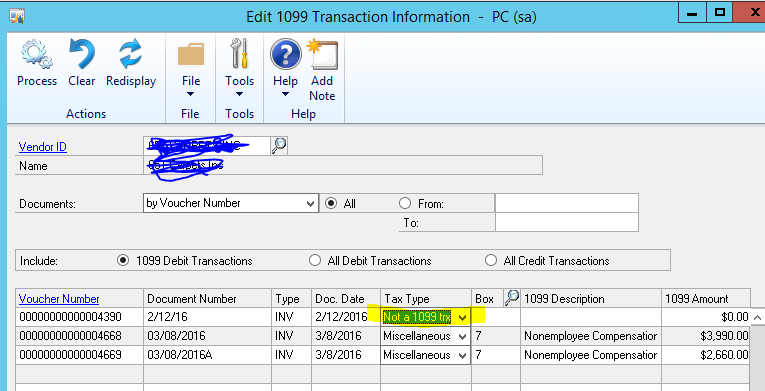Click the Vendor ID link
Image resolution: width=765 pixels, height=391 pixels.
pyautogui.click(x=42, y=147)
